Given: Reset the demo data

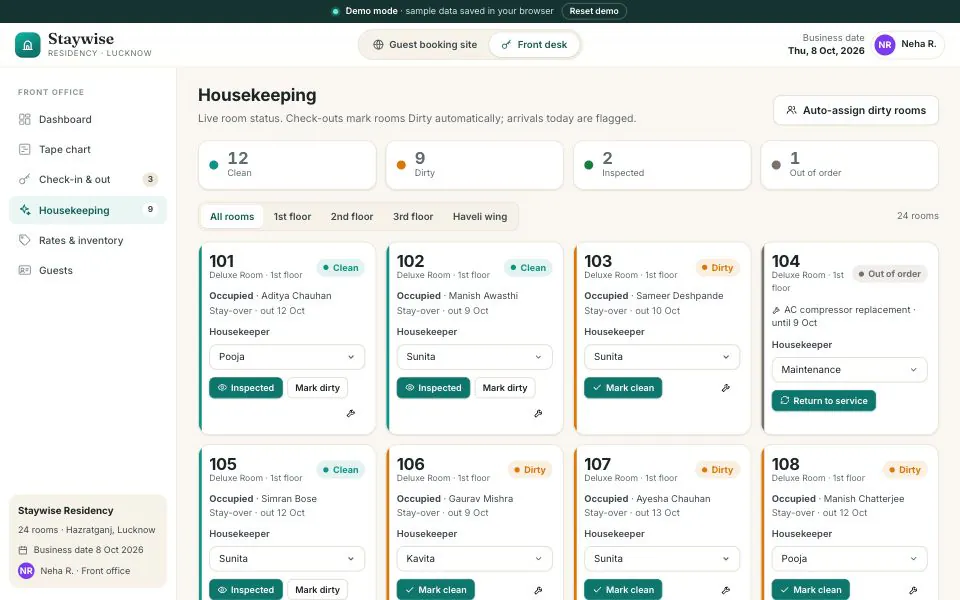Looking at the screenshot, I should click(x=594, y=11).
